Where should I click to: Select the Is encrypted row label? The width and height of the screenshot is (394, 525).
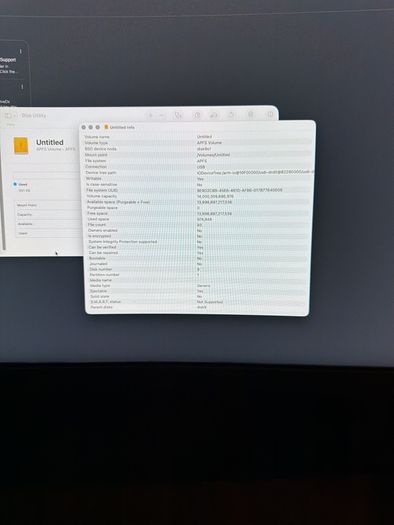point(99,236)
